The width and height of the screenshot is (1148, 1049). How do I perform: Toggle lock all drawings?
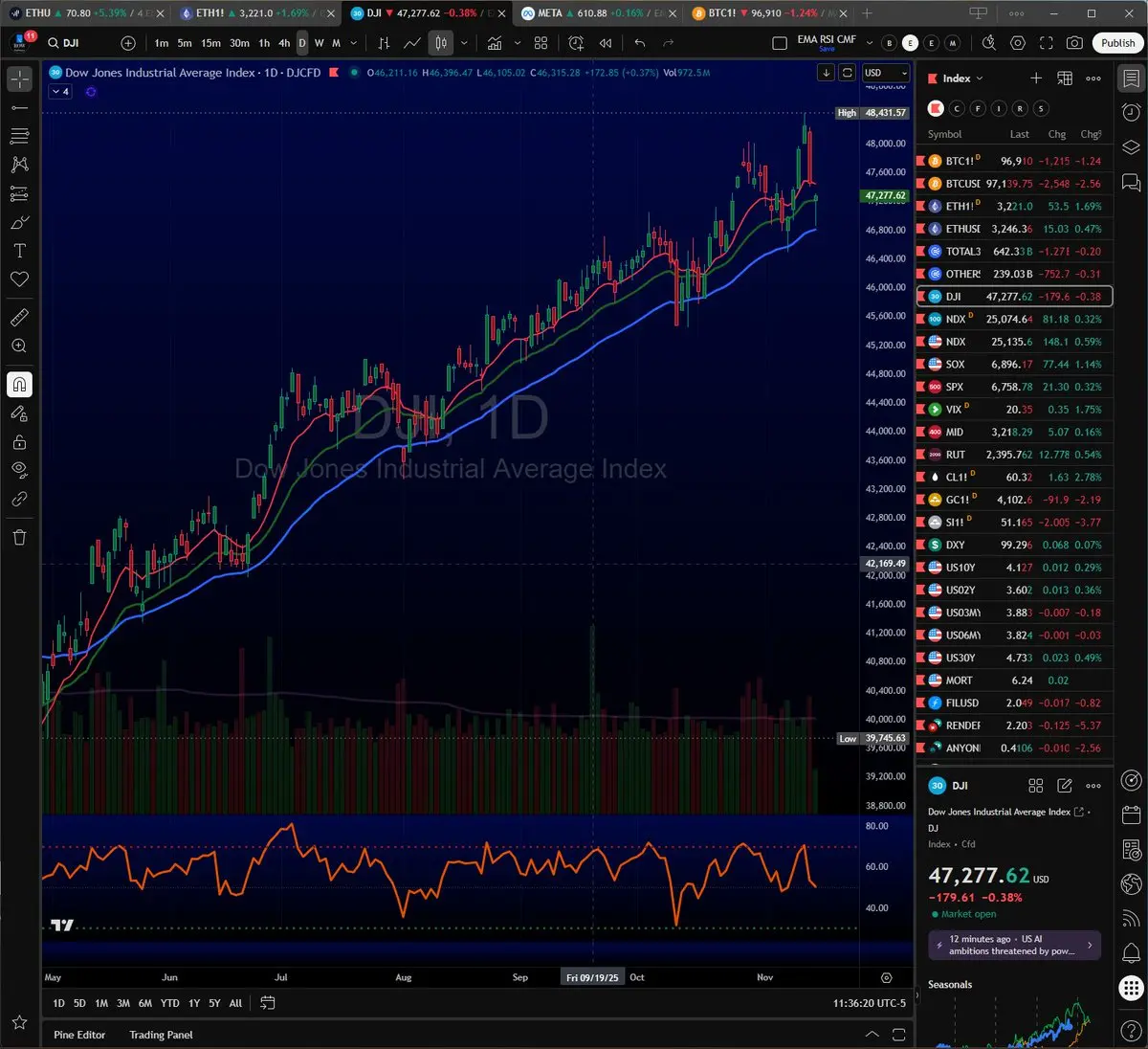pyautogui.click(x=19, y=442)
